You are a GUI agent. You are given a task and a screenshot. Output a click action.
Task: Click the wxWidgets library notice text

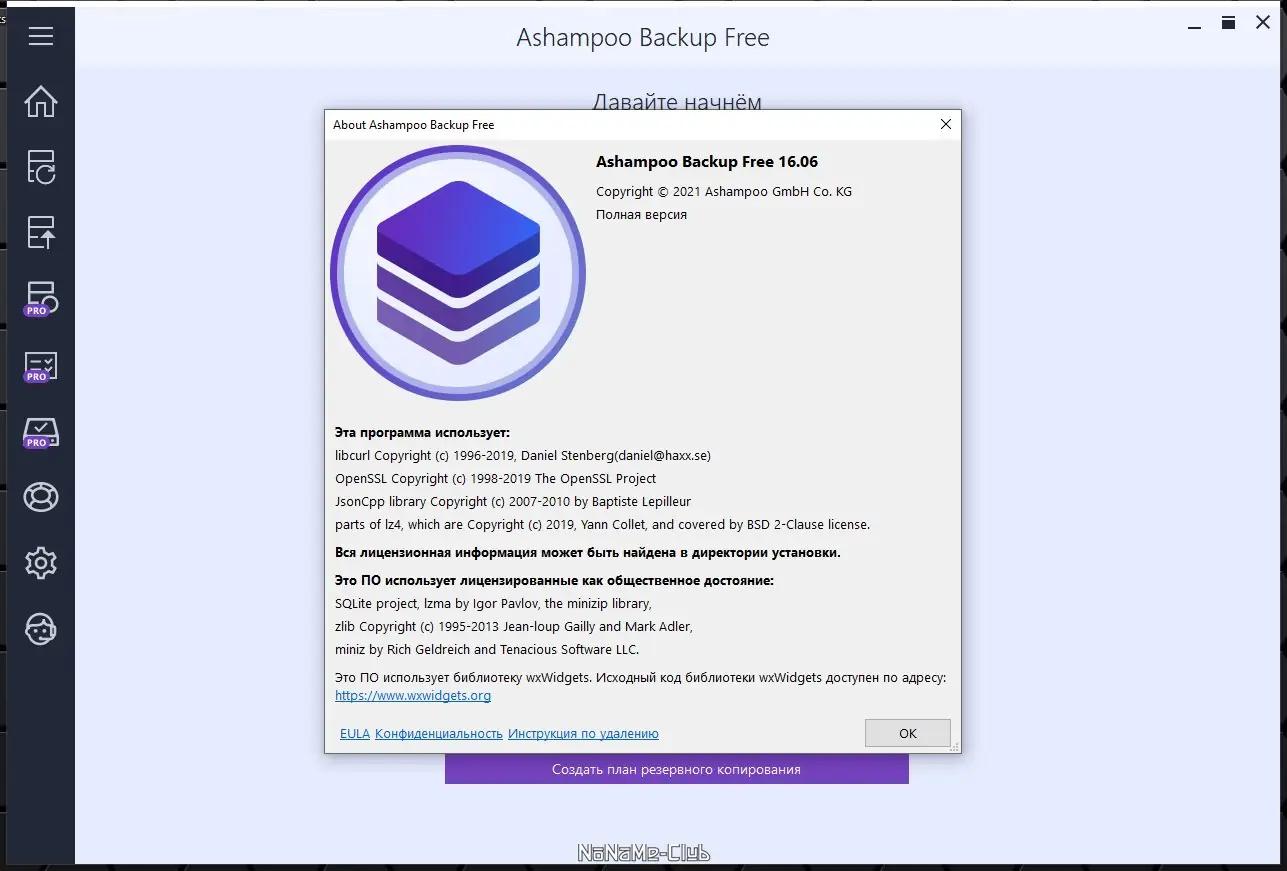[641, 678]
